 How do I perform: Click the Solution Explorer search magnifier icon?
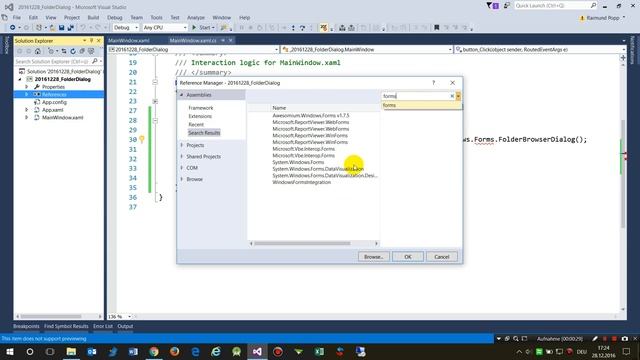(x=95, y=61)
